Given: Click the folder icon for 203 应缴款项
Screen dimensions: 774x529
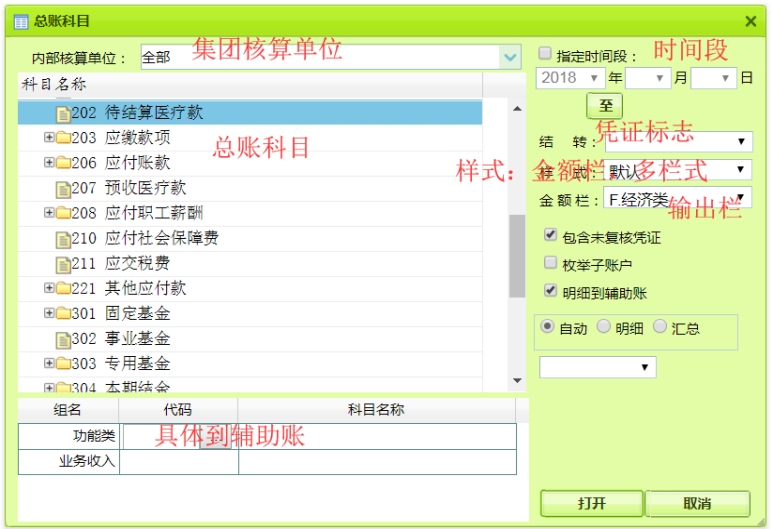Looking at the screenshot, I should [62, 138].
